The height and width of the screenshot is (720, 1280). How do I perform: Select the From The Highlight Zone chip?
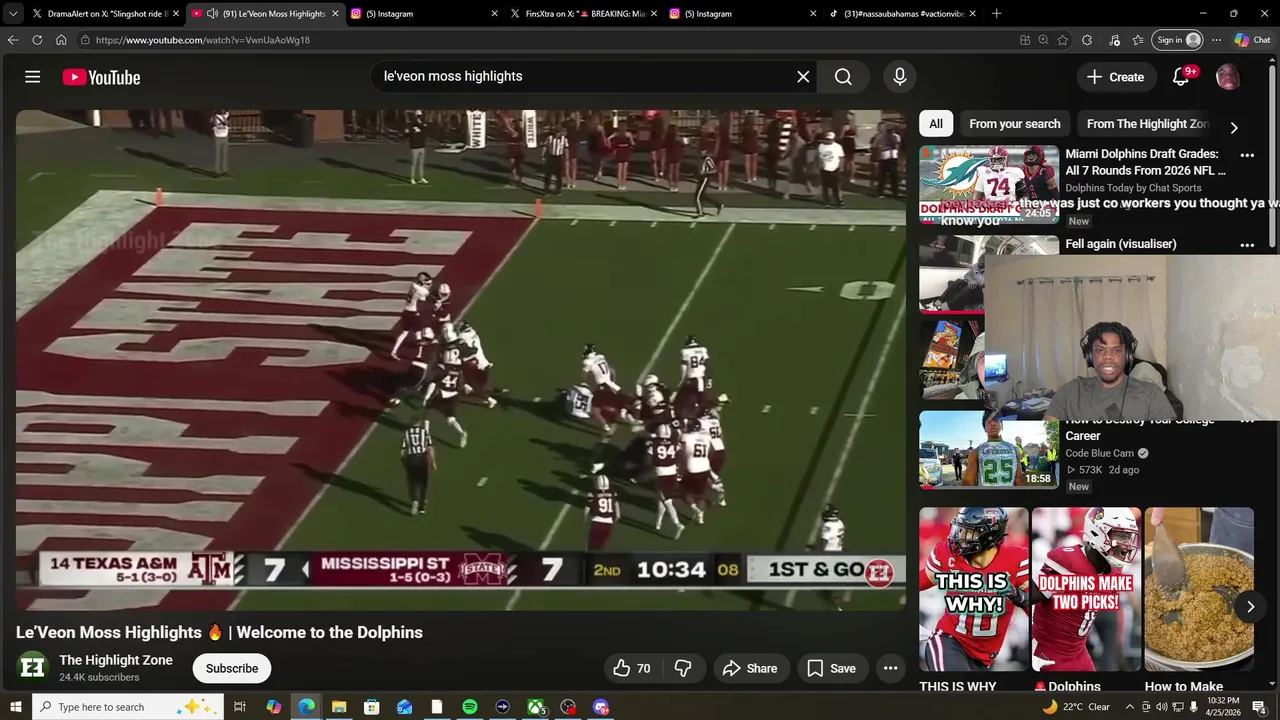pos(1148,124)
